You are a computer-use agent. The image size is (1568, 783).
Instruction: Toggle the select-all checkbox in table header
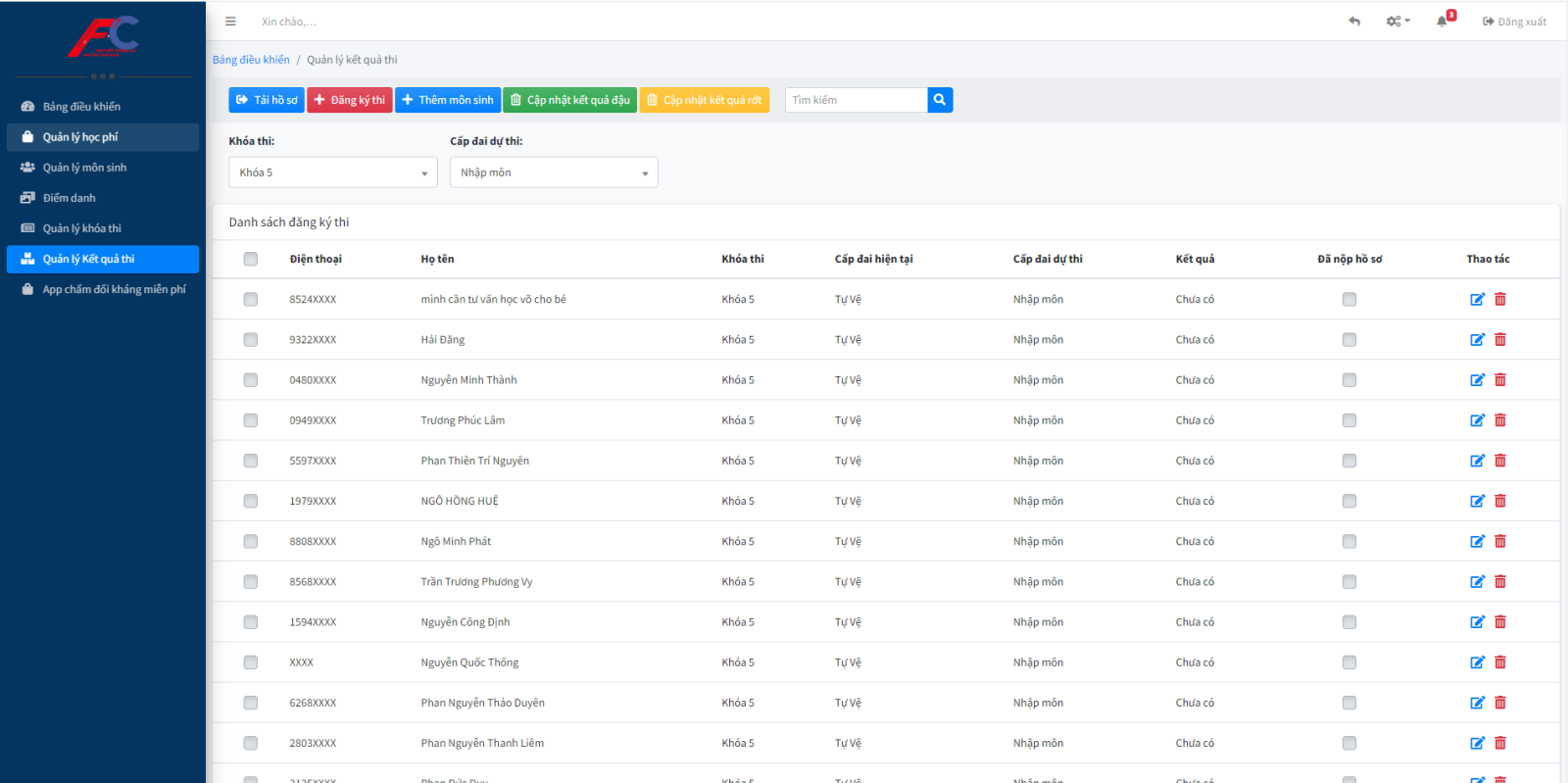[x=251, y=259]
